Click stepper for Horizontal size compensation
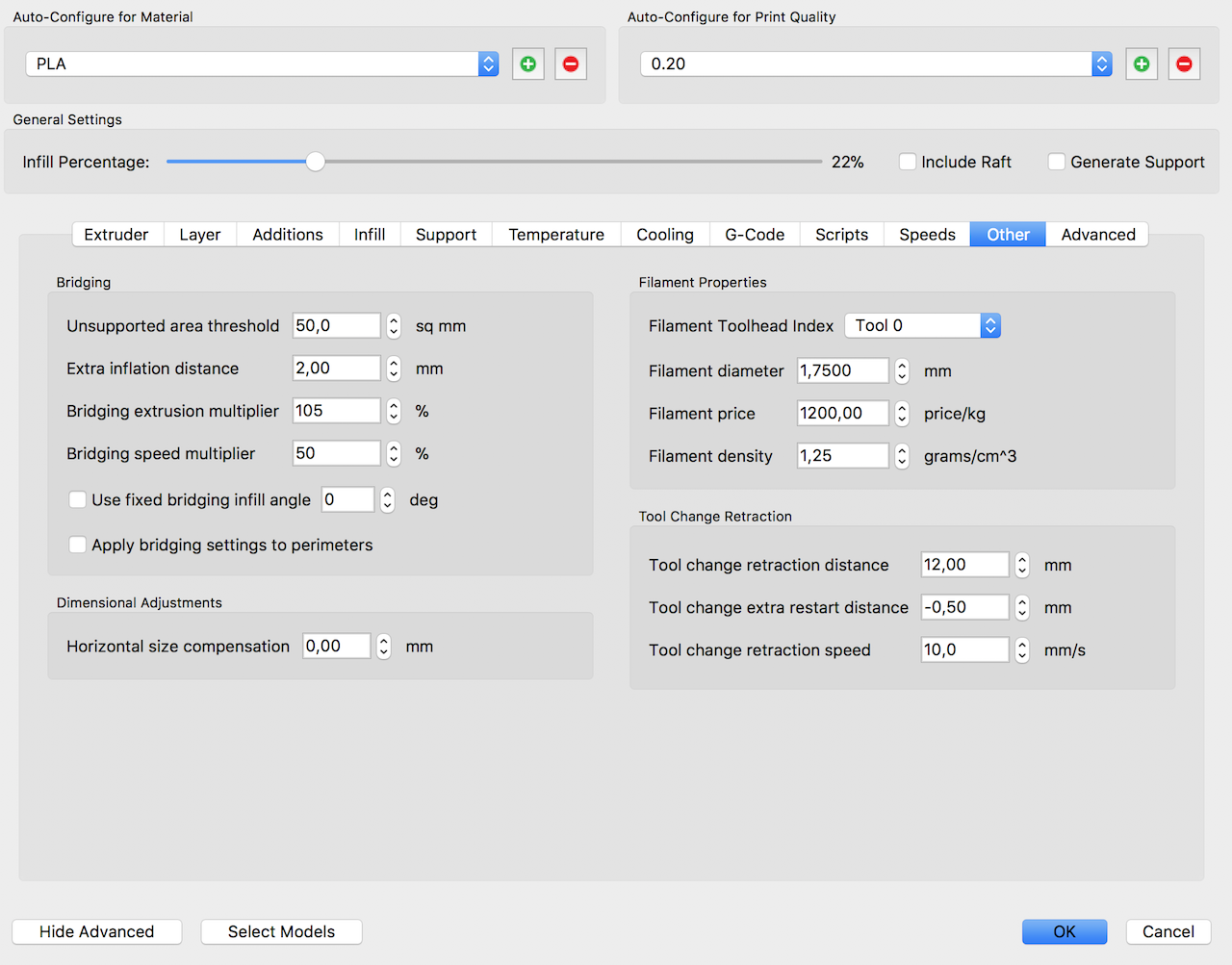This screenshot has width=1232, height=965. pyautogui.click(x=384, y=647)
